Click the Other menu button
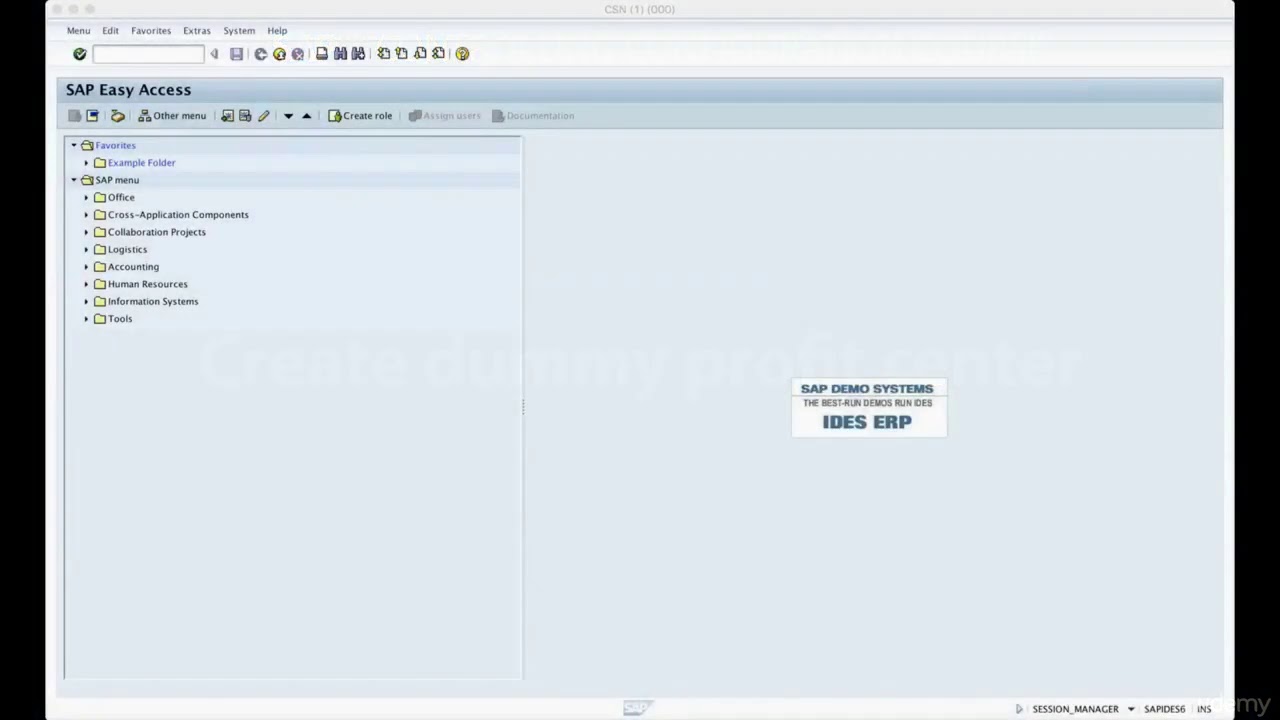 pos(172,116)
